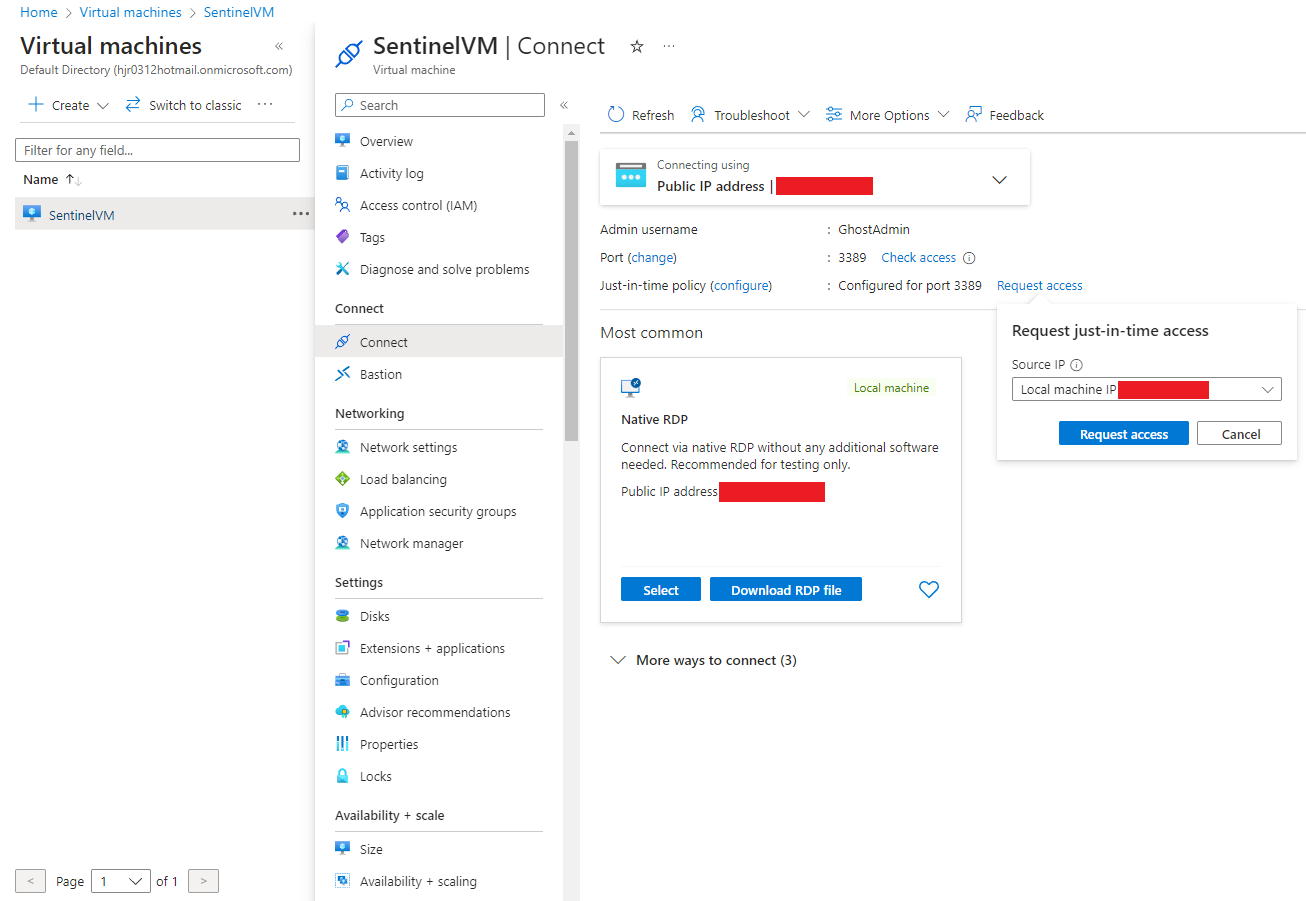Click the Access control (IAM) people icon
Image resolution: width=1306 pixels, height=901 pixels.
tap(342, 205)
